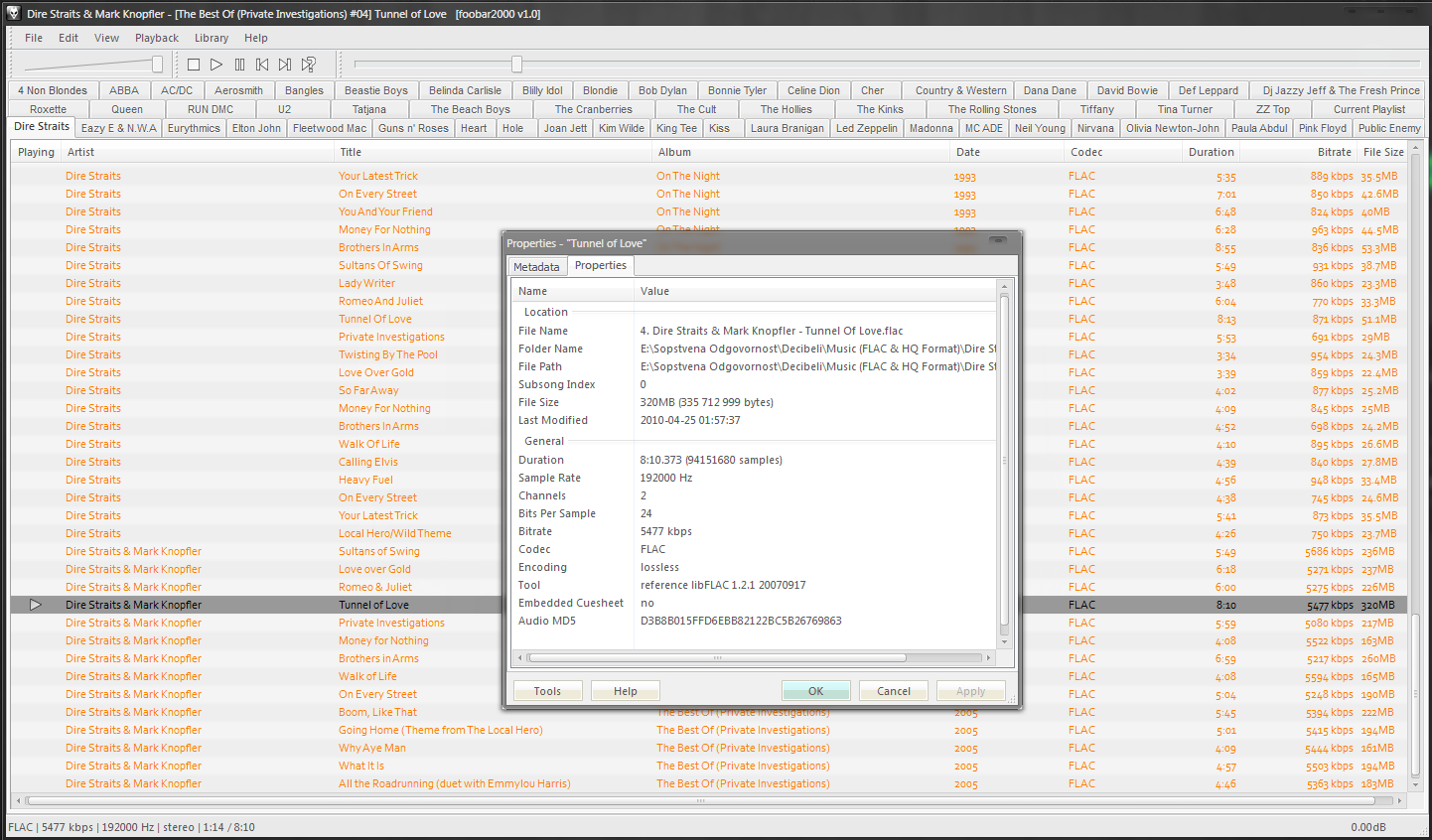Viewport: 1432px width, 840px height.
Task: Sort playlist by Album column header
Action: click(x=800, y=152)
